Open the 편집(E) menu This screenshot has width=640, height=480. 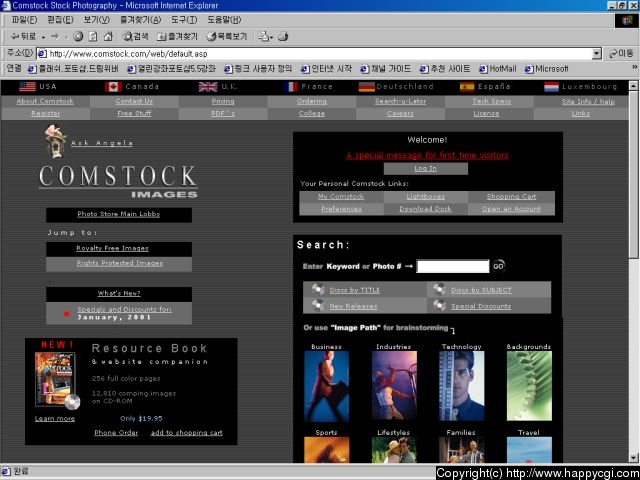pos(60,20)
